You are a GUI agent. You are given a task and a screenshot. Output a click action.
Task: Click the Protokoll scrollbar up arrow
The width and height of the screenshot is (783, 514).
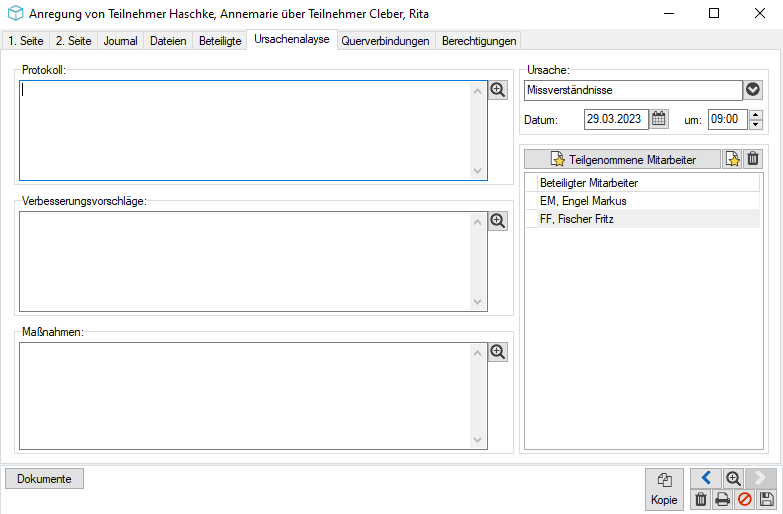click(x=478, y=91)
